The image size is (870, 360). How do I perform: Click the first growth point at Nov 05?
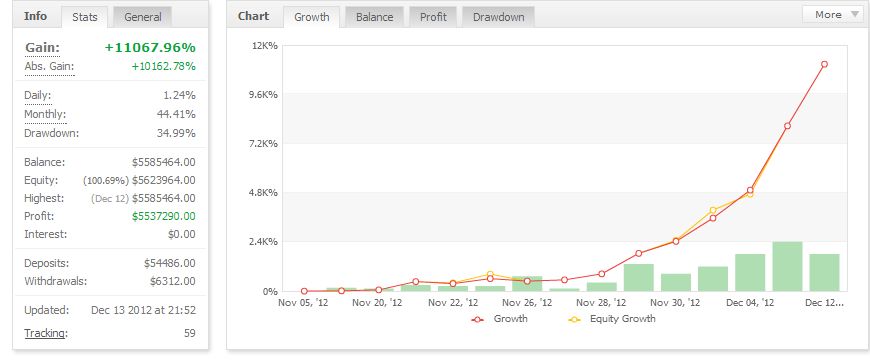pos(304,291)
